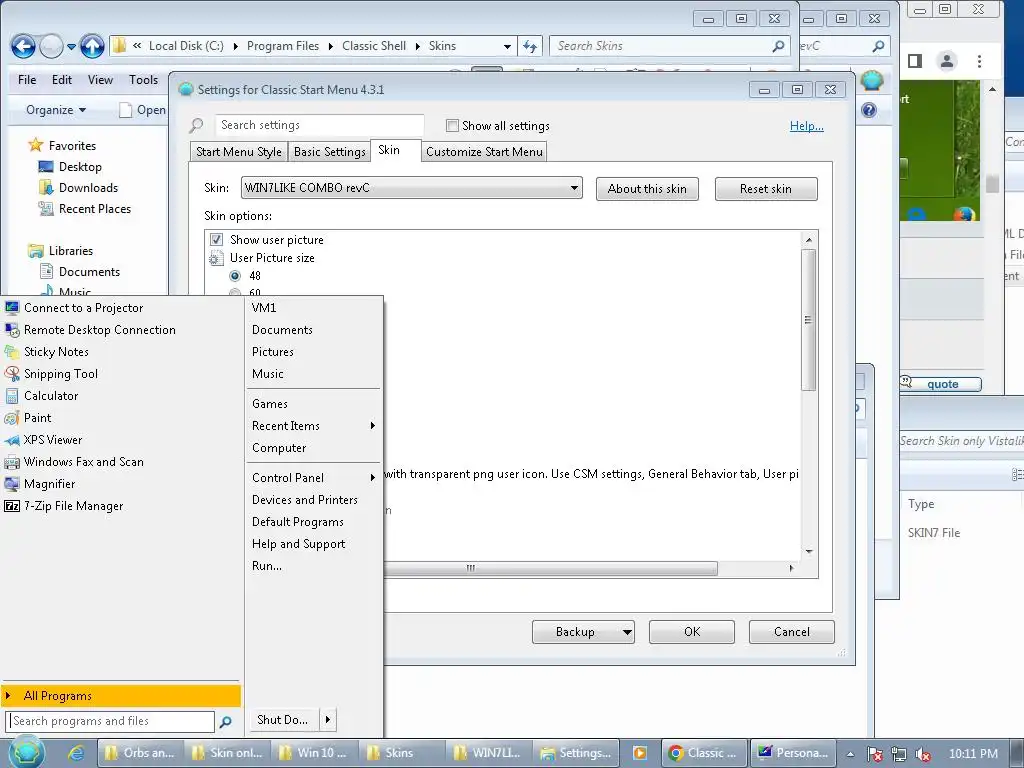Screen dimensions: 1024x768
Task: Open recent pages dropdown arrow
Action: click(x=71, y=47)
